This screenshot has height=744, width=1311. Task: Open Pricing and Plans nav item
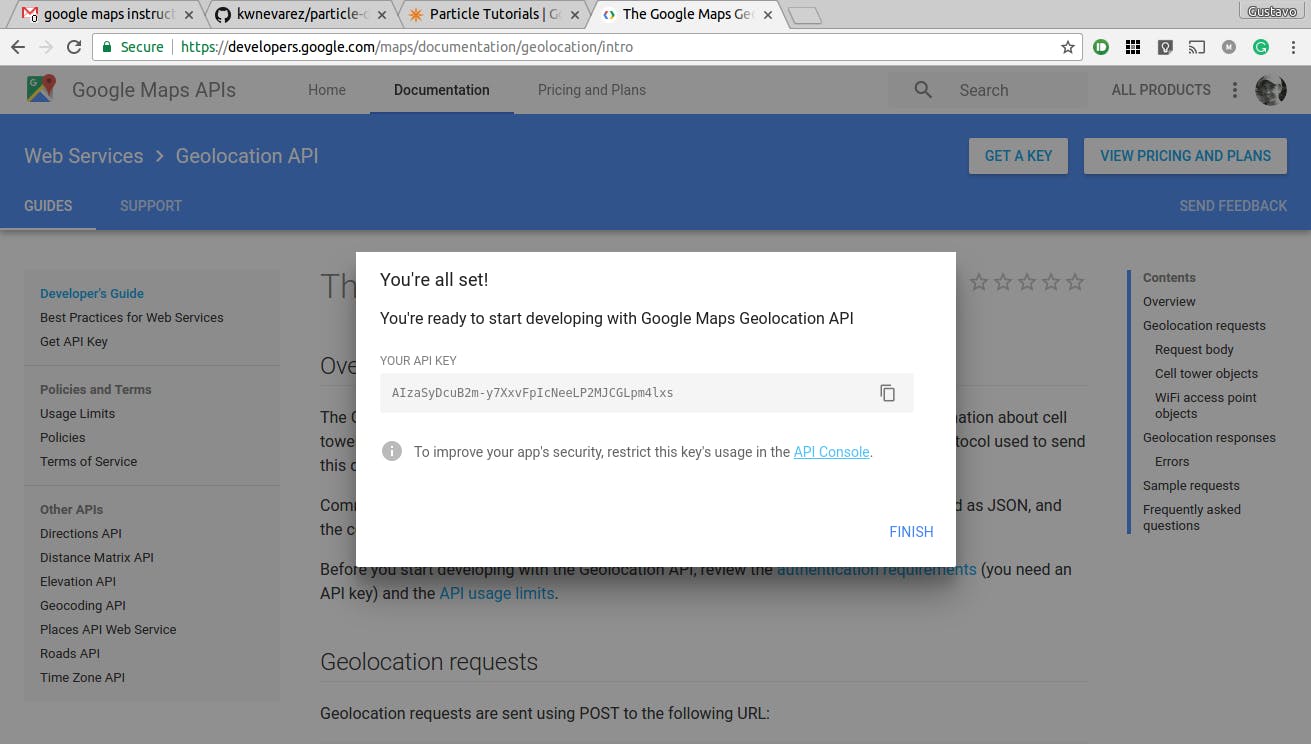tap(592, 90)
